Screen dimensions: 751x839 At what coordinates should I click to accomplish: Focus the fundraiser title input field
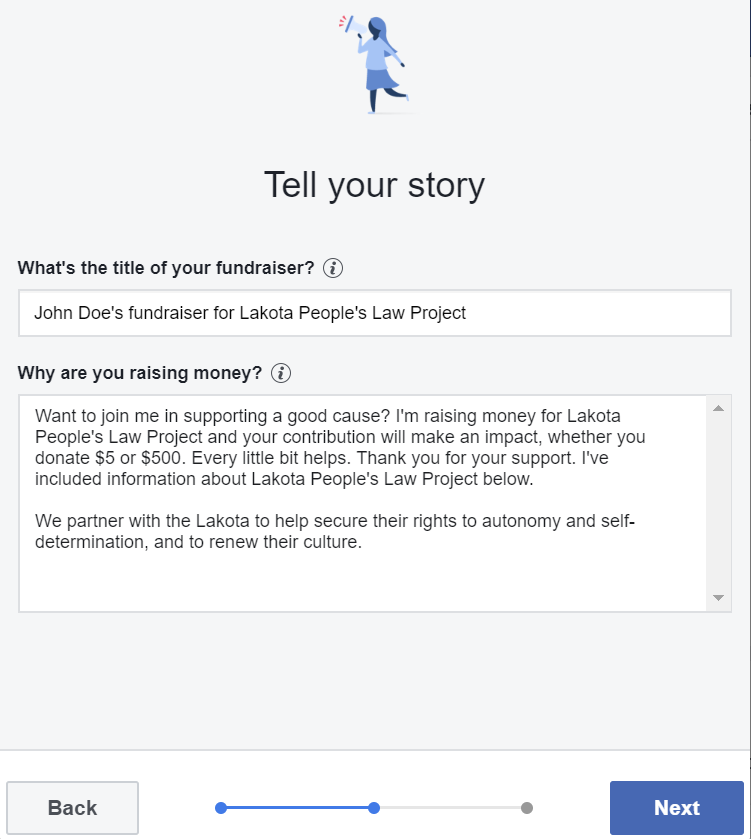(x=375, y=313)
